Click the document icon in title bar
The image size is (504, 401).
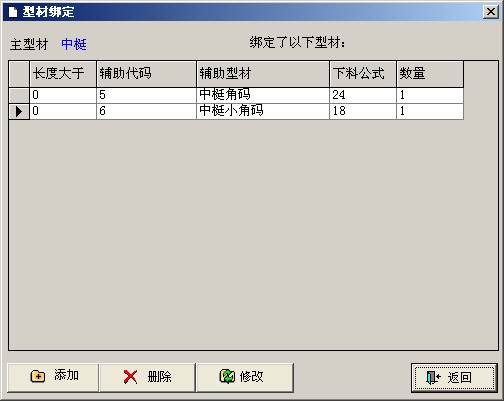point(13,12)
